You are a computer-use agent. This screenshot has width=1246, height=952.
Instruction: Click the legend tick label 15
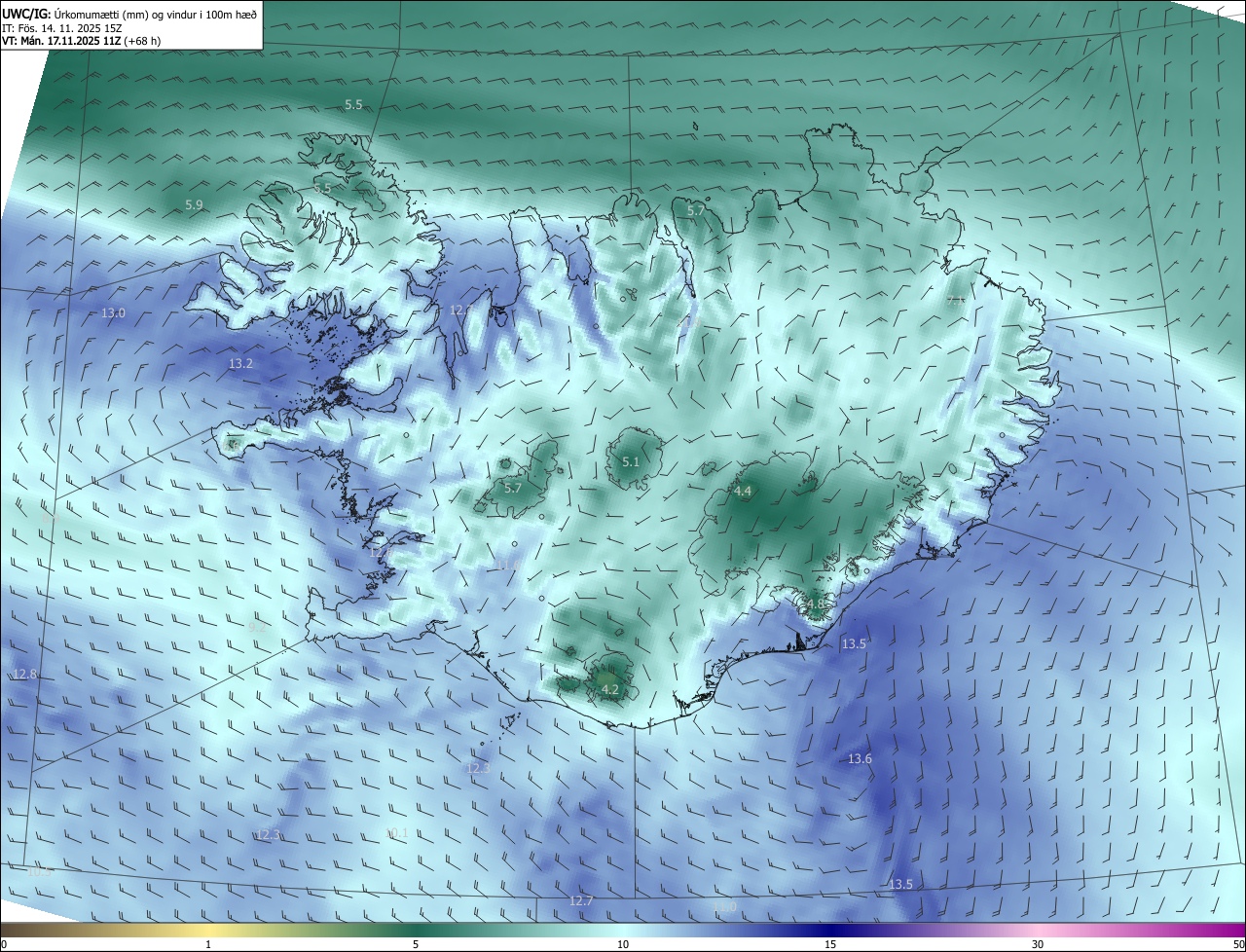point(830,944)
